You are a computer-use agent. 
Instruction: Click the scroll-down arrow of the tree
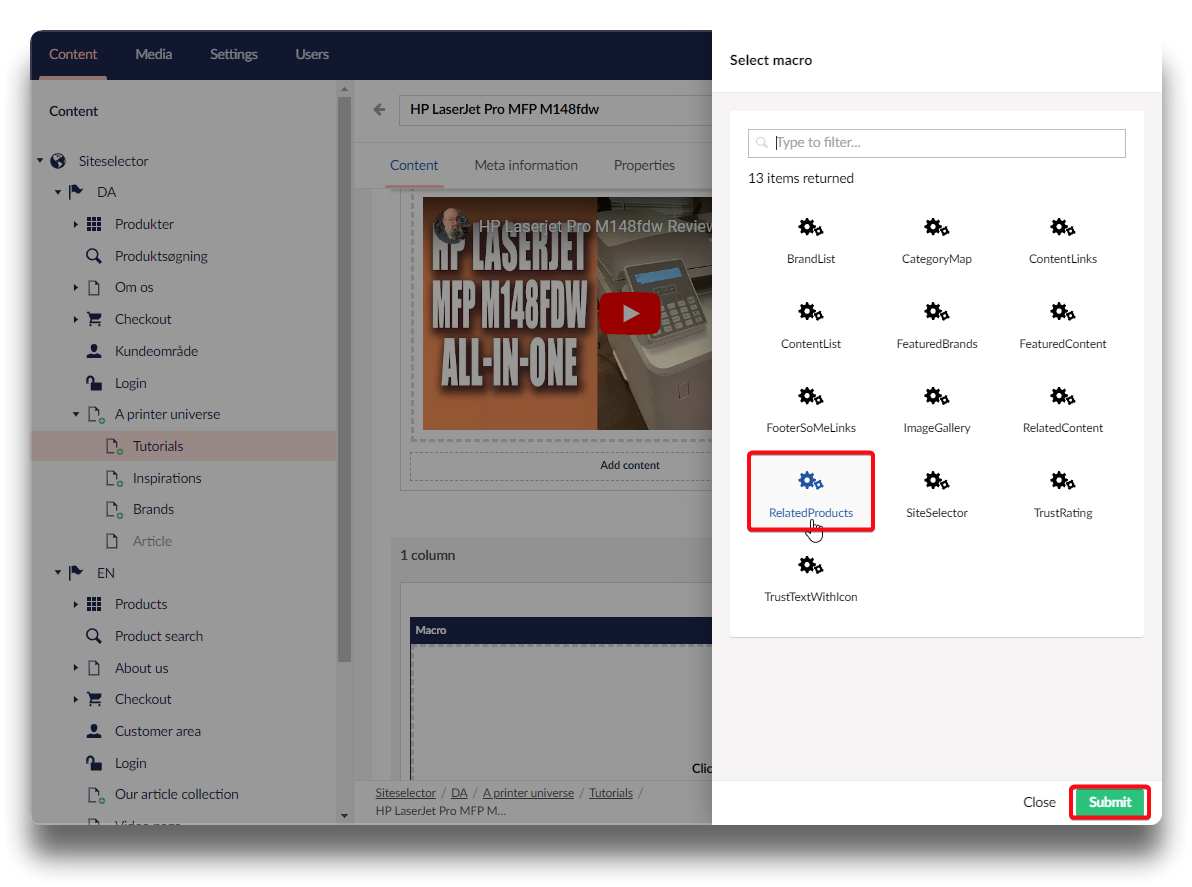click(x=344, y=816)
